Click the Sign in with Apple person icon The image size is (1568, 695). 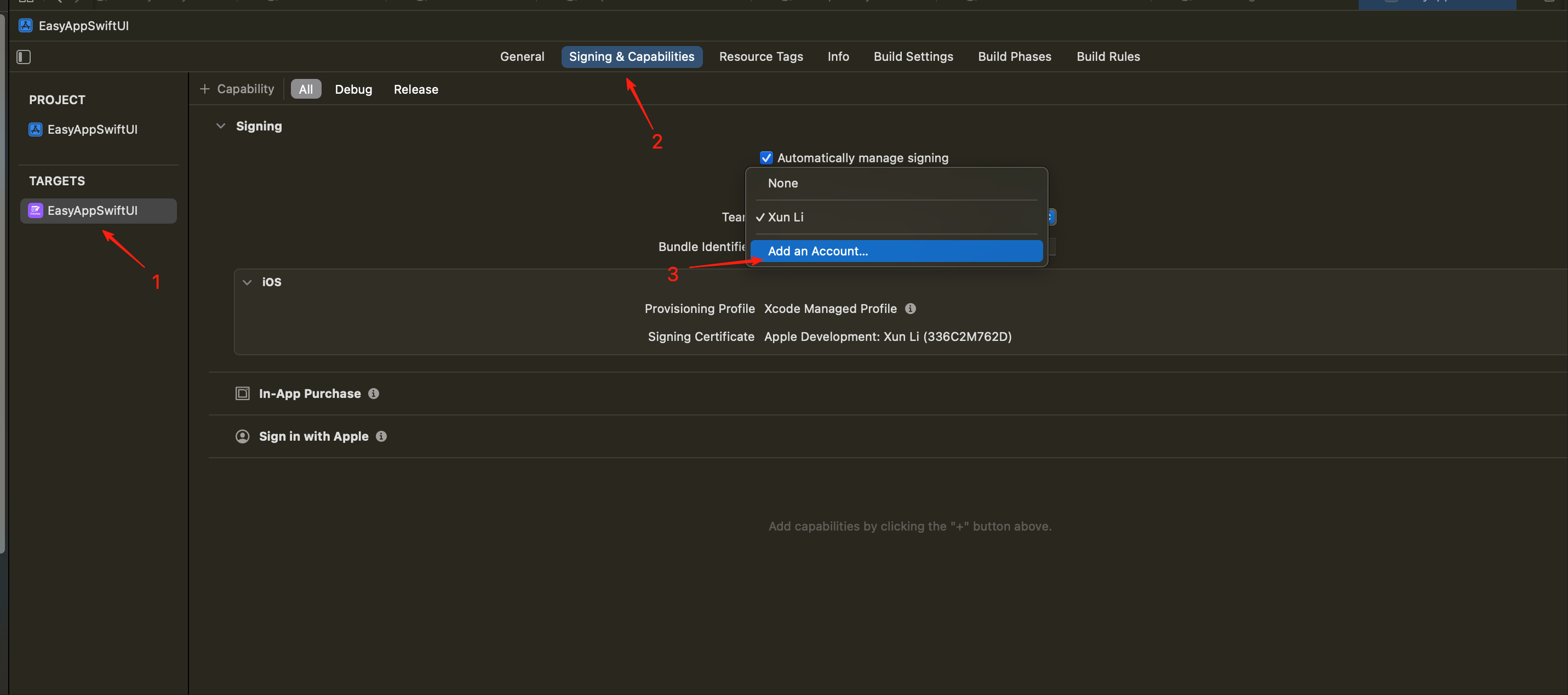pos(242,436)
